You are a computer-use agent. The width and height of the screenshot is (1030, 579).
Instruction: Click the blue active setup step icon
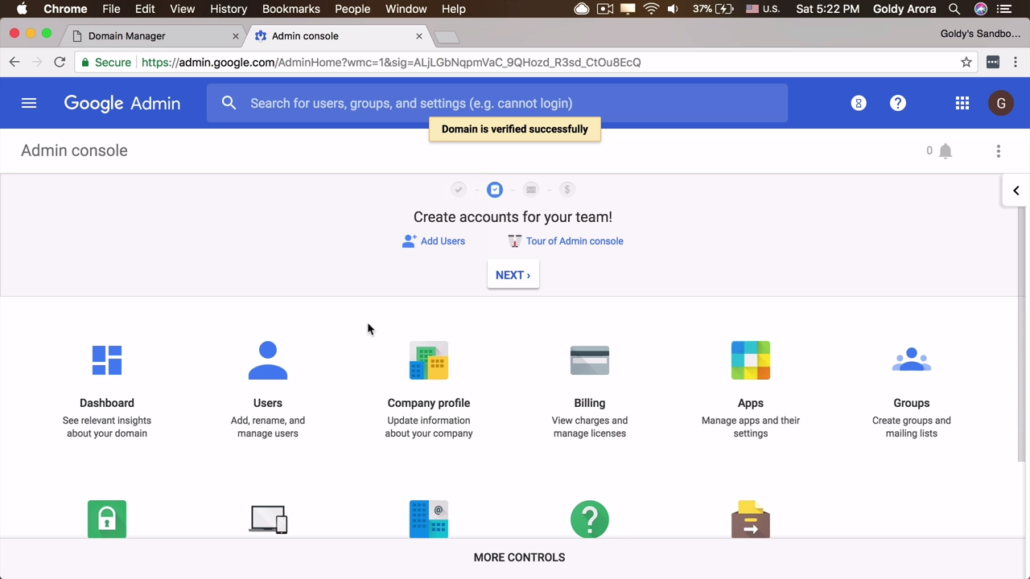coord(495,189)
